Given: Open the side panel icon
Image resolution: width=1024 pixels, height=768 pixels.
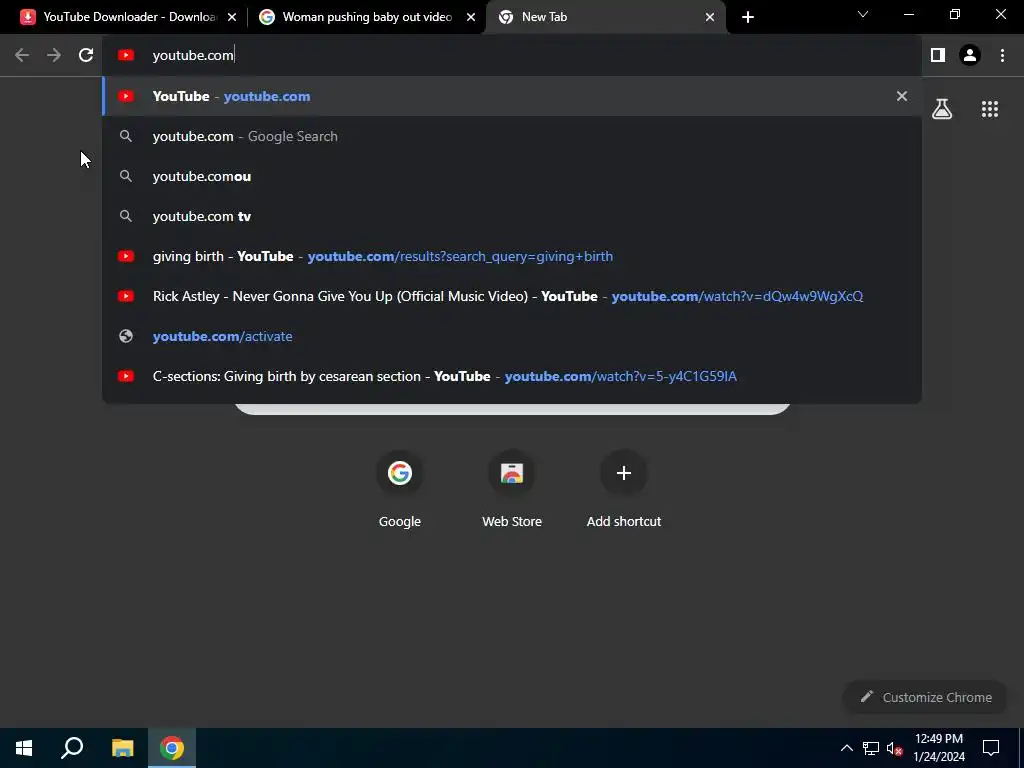Looking at the screenshot, I should click(938, 56).
